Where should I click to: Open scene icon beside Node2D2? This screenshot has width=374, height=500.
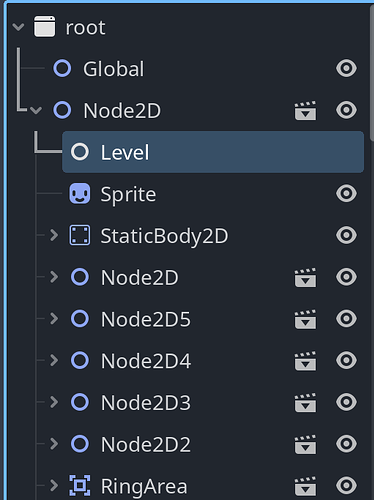[x=305, y=444]
